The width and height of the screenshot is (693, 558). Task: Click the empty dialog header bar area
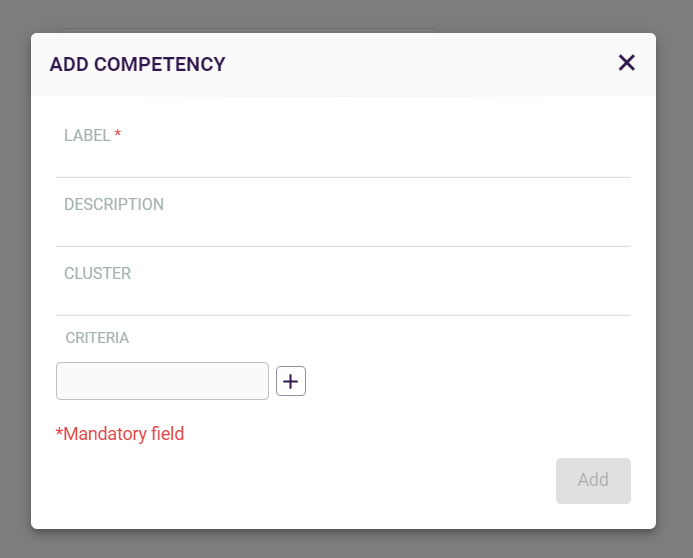(x=420, y=65)
